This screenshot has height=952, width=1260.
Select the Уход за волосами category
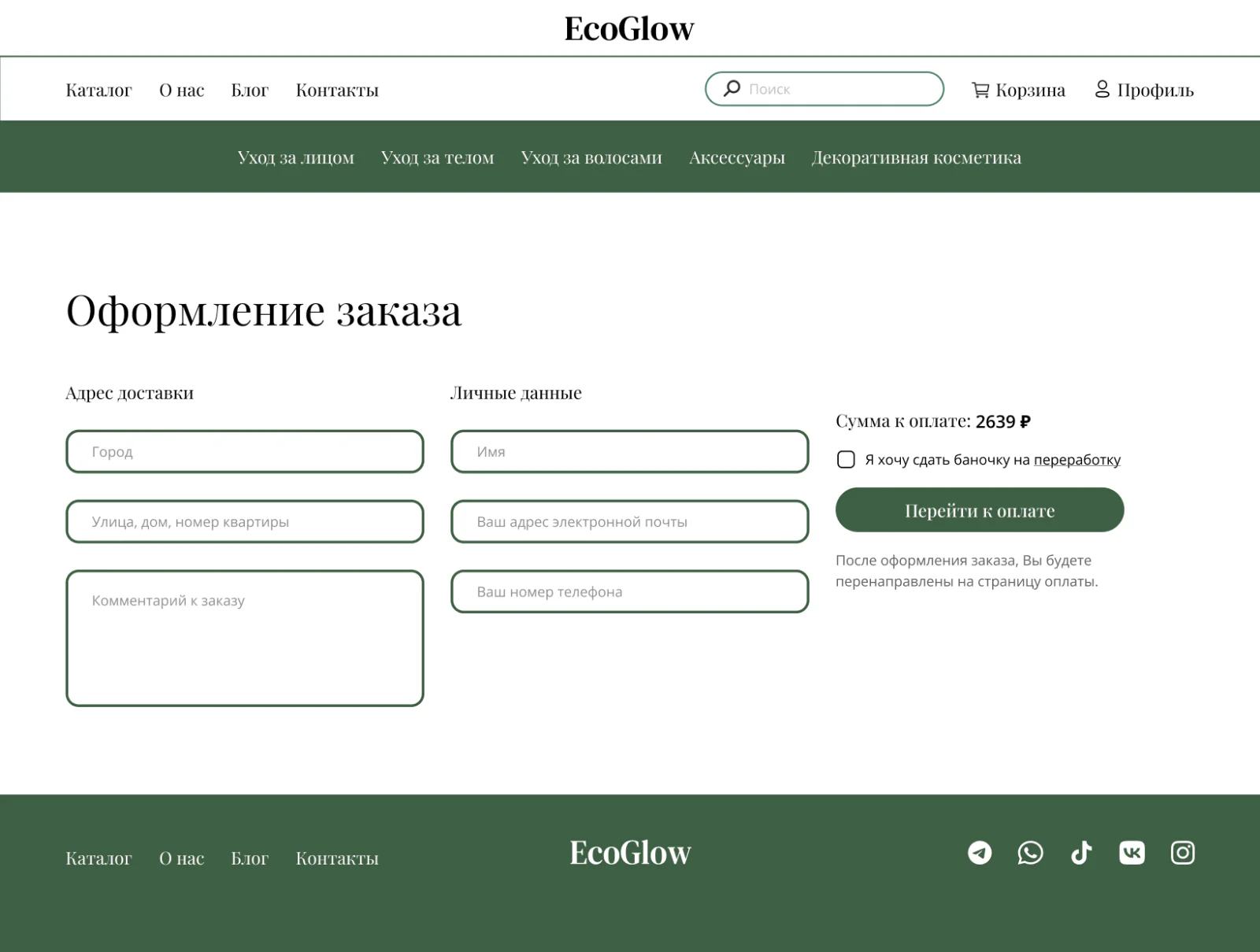[x=591, y=157]
